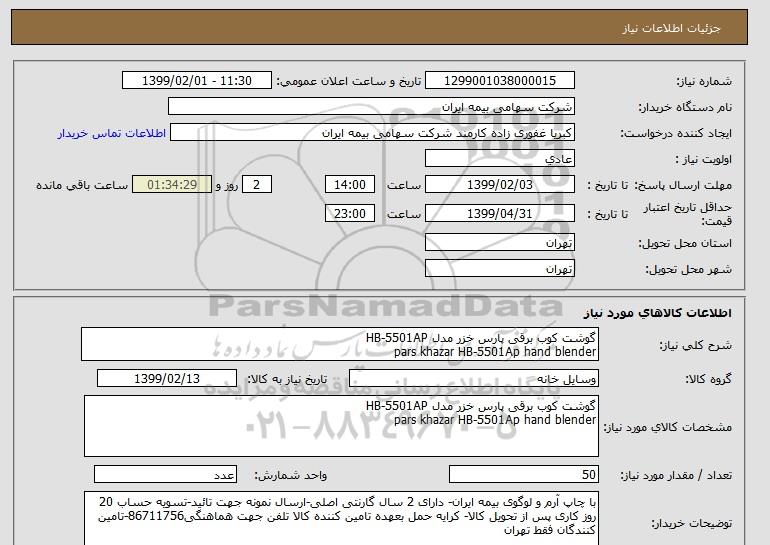This screenshot has height=545, width=770.
Task: Click the label اولویت نیاز
Action: pos(704,159)
